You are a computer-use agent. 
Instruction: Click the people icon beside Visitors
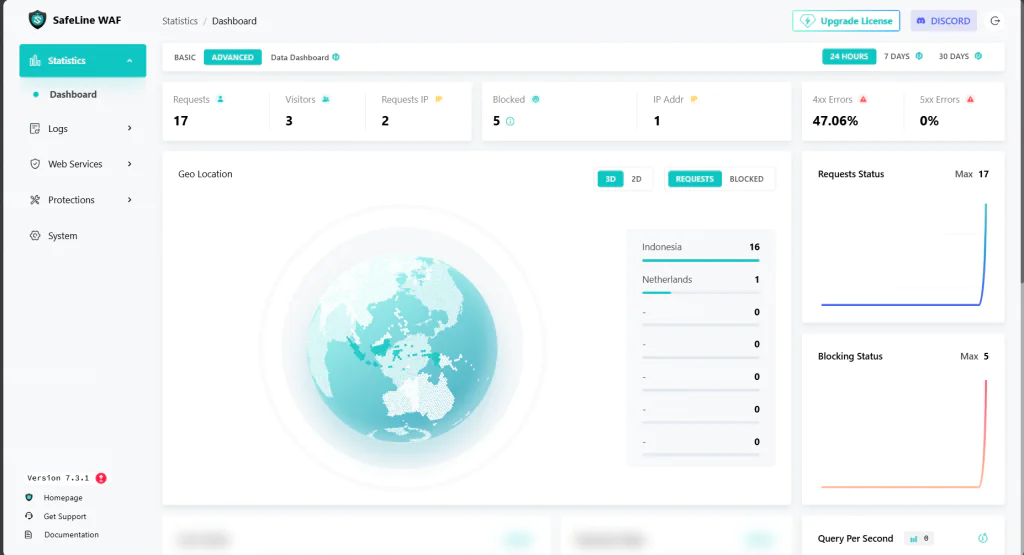click(x=326, y=99)
